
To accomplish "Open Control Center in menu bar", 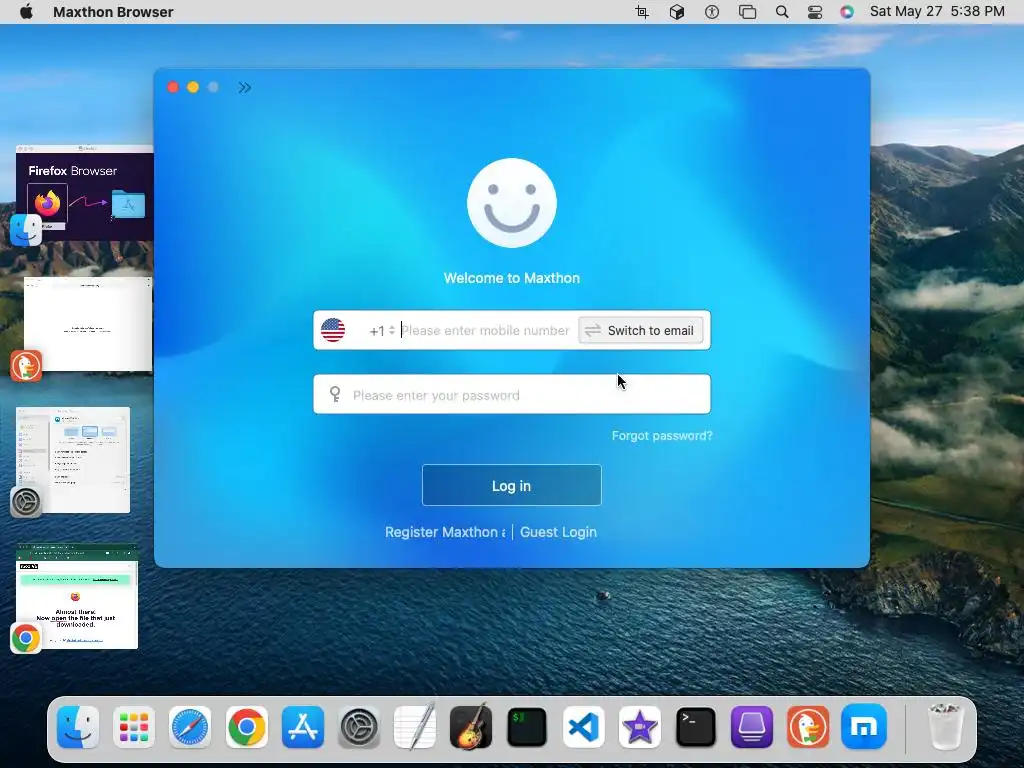I will click(x=815, y=12).
